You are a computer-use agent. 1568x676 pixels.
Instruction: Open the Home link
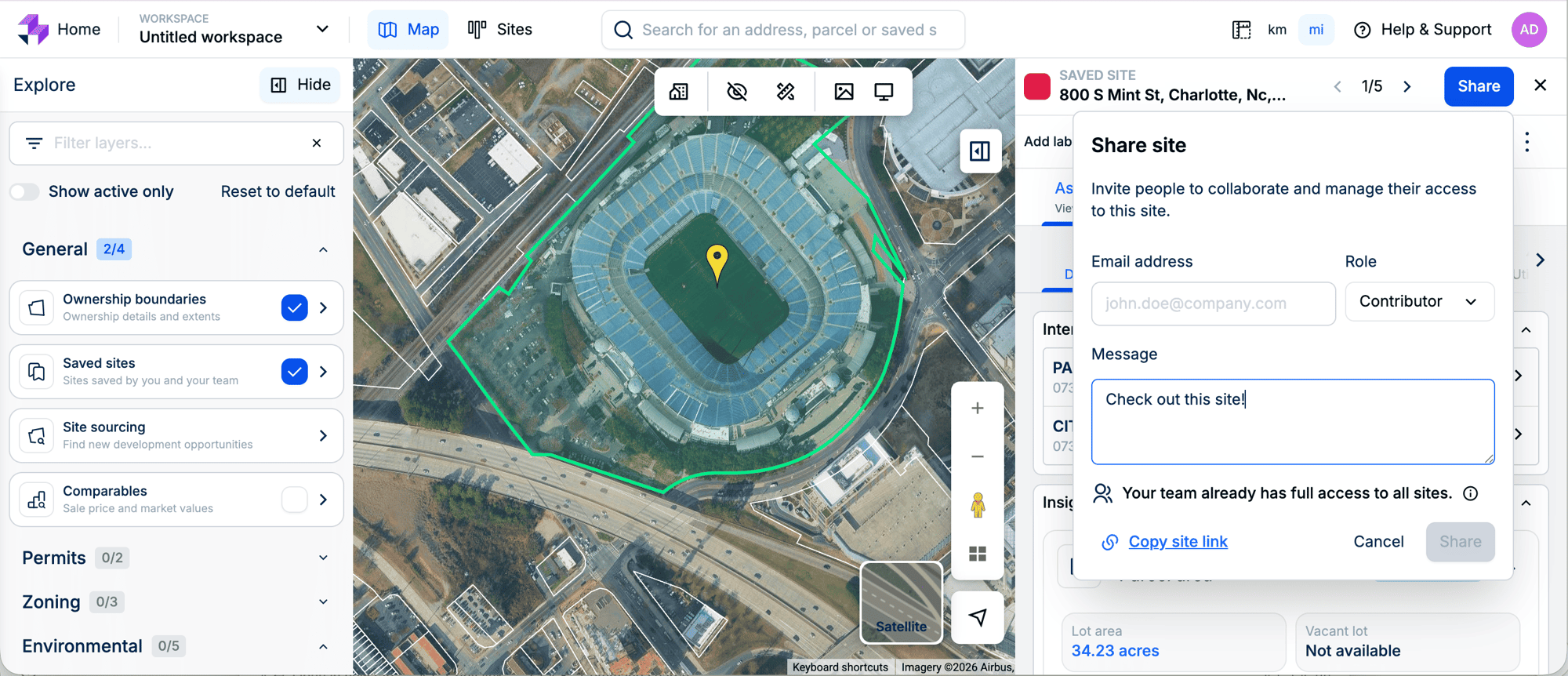(x=78, y=29)
